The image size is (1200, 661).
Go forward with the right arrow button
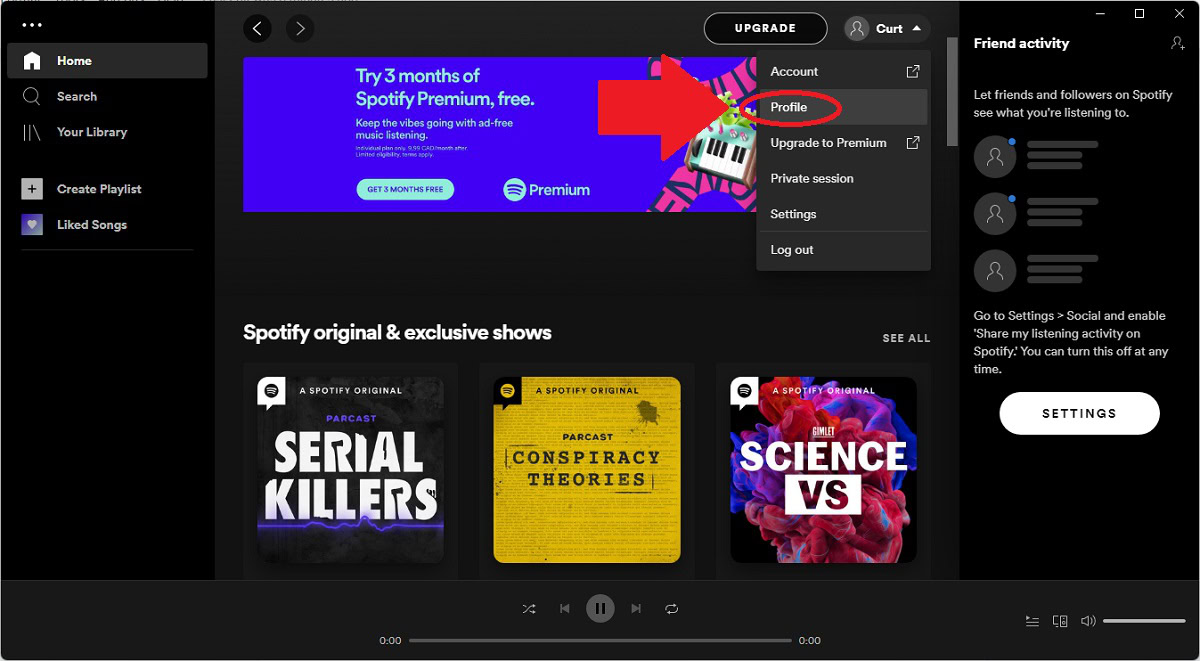(300, 29)
